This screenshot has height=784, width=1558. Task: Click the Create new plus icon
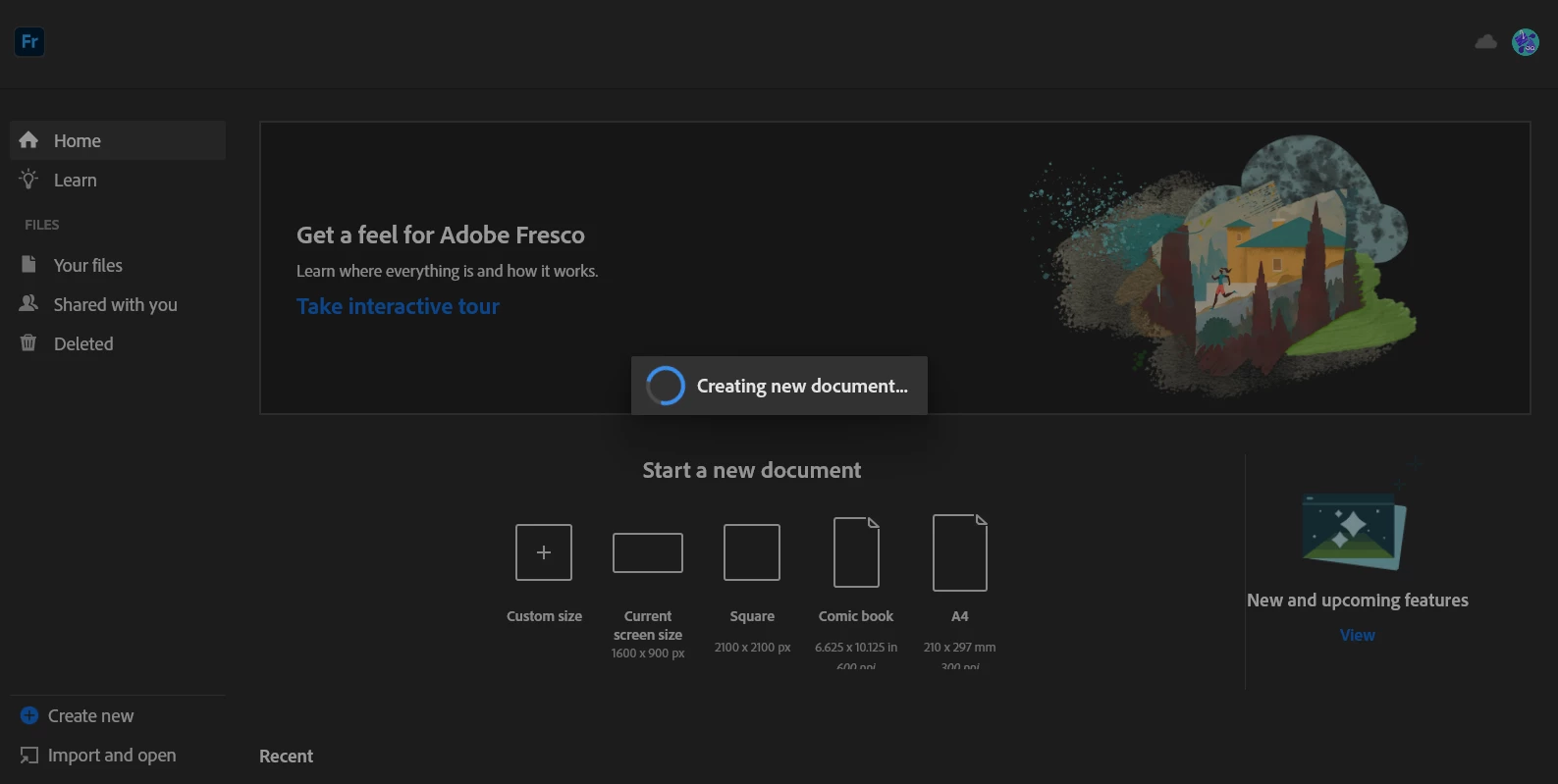pyautogui.click(x=29, y=715)
